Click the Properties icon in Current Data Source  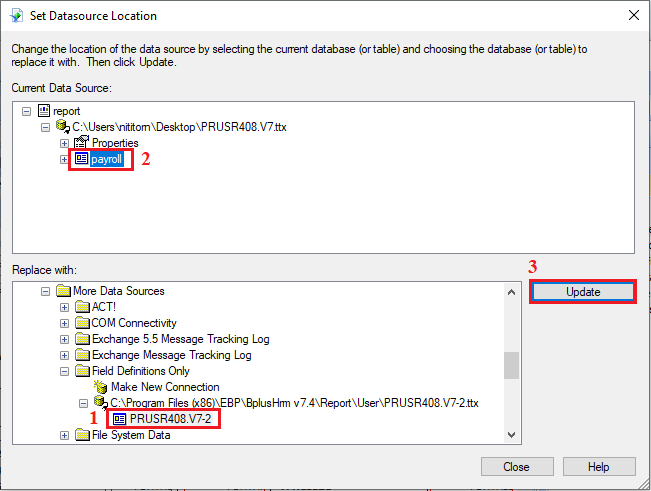pyautogui.click(x=81, y=143)
